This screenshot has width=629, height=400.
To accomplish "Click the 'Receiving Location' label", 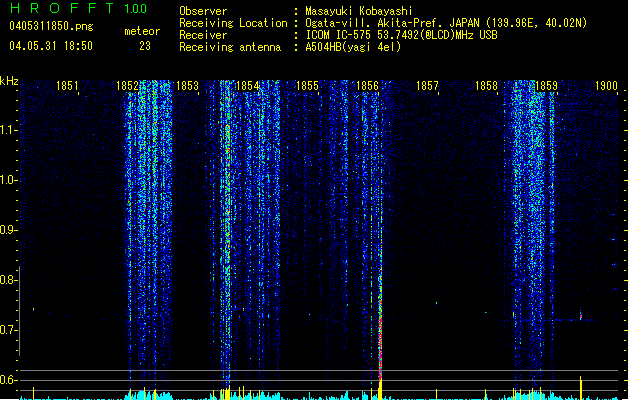I will coord(233,23).
